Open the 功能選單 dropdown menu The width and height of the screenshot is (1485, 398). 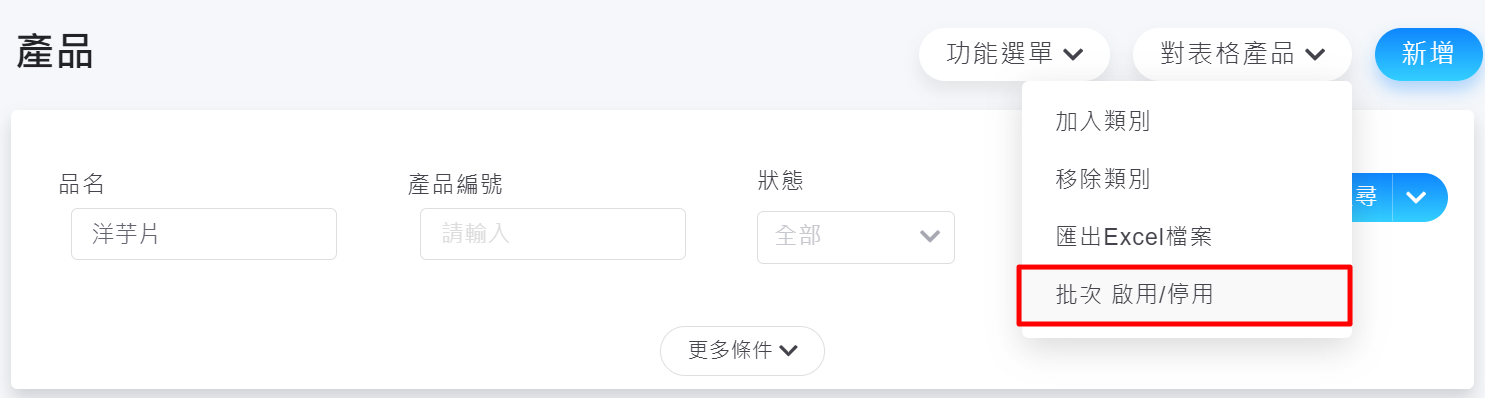[x=1014, y=54]
